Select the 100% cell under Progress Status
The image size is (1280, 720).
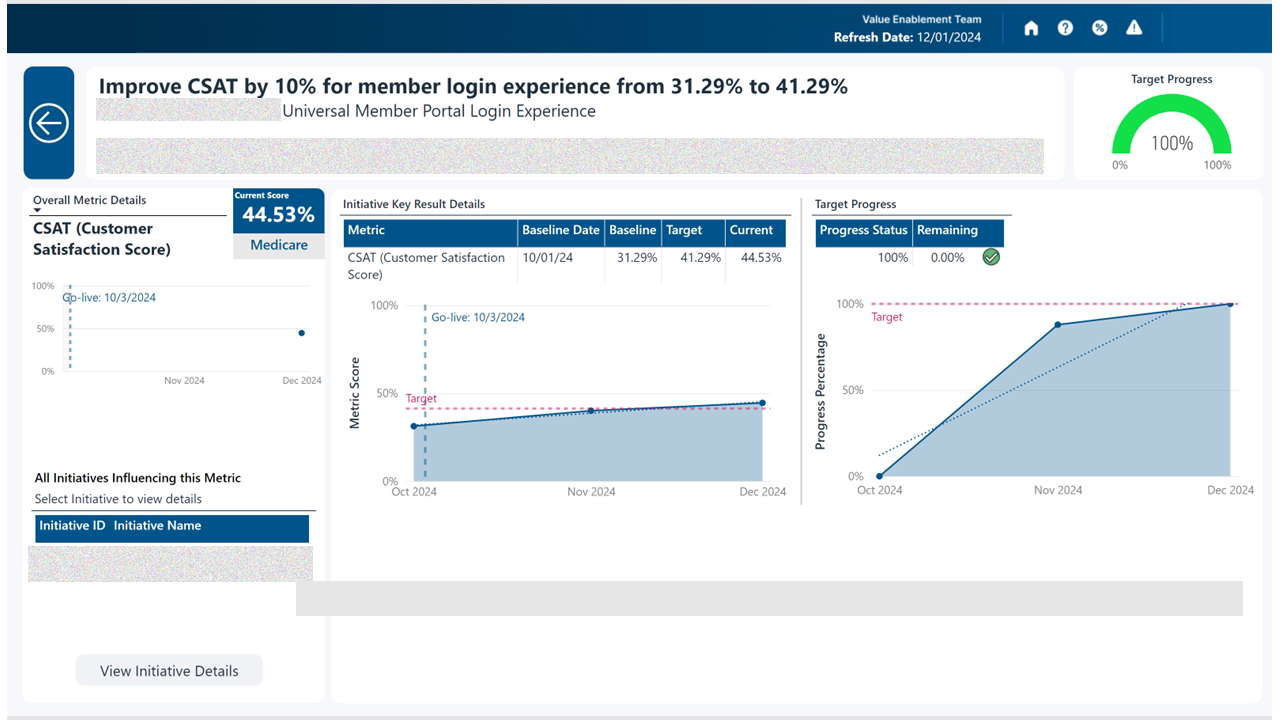click(x=893, y=258)
